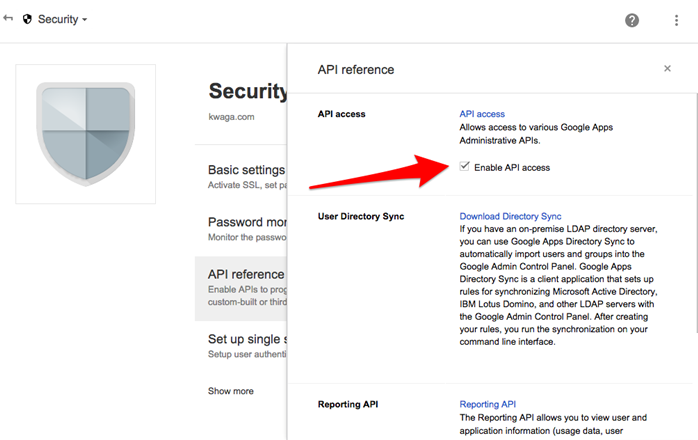698x440 pixels.
Task: Click the back arrow icon
Action: [x=8, y=18]
